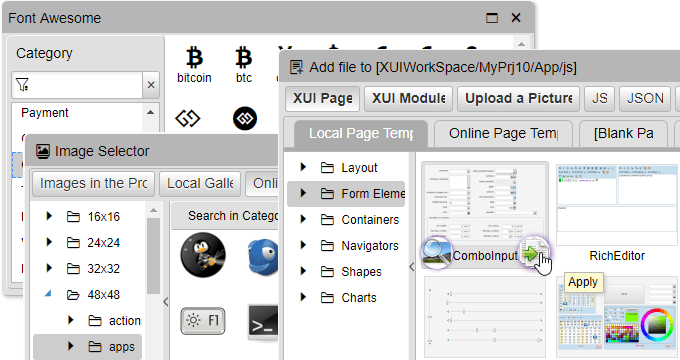
Task: Choose the terminal prompt image
Action: click(x=263, y=323)
